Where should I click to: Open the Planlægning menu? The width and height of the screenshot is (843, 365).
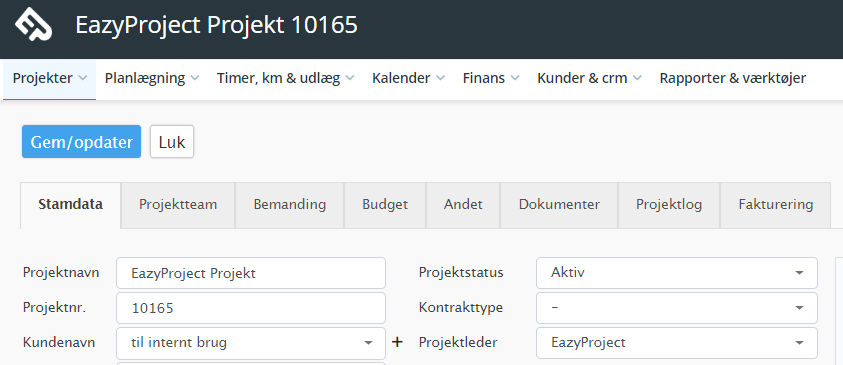coord(152,78)
